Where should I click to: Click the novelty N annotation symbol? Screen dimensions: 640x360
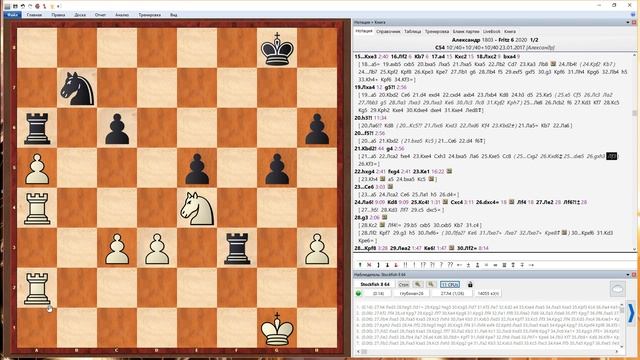tap(369, 265)
